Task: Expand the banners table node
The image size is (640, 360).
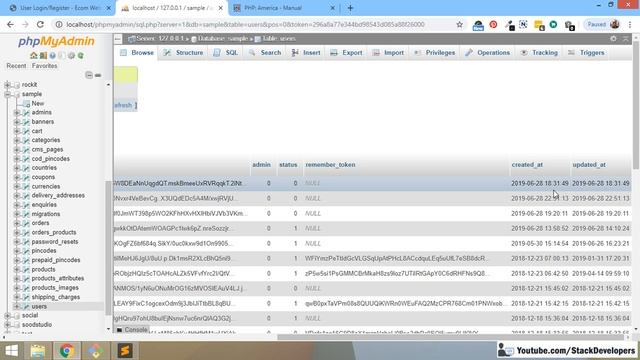Action: tap(17, 122)
